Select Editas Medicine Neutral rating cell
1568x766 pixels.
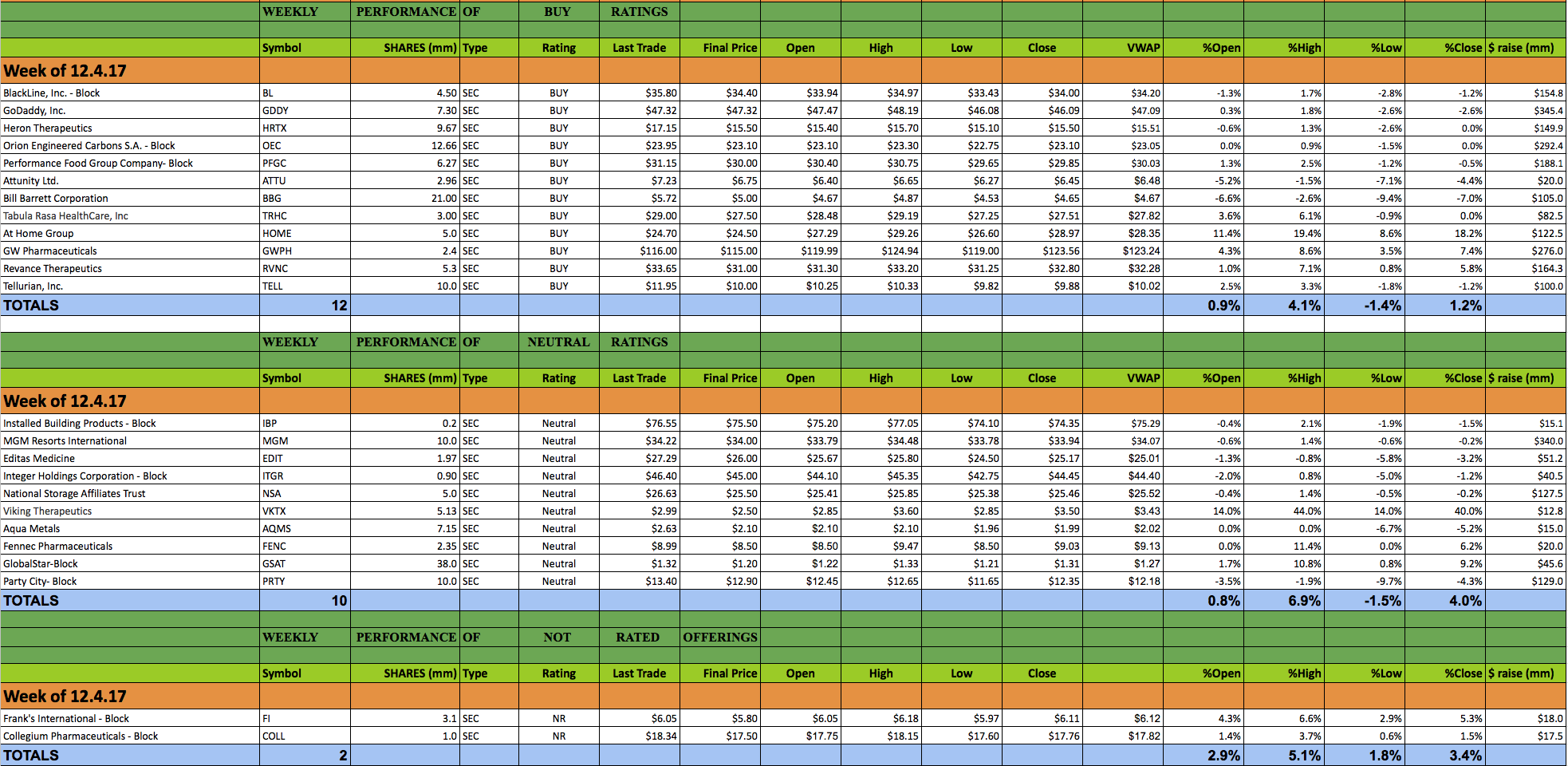pos(558,458)
